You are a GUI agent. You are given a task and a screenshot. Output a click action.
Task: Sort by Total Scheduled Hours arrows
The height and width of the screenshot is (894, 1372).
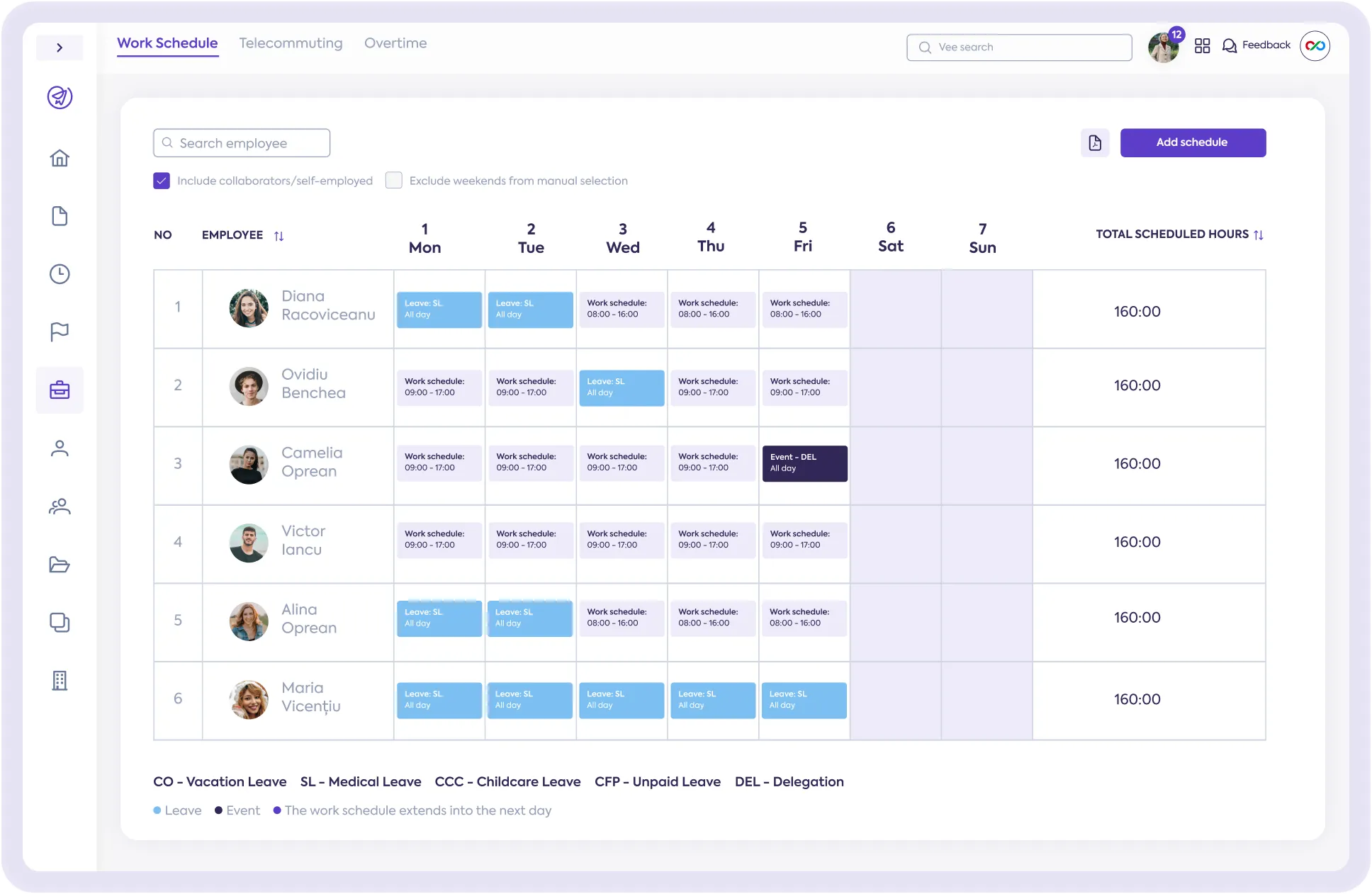pos(1259,235)
